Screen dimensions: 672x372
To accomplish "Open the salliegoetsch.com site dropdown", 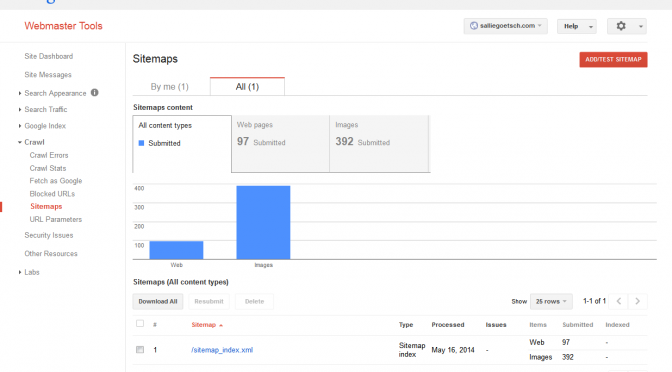I will [x=505, y=26].
